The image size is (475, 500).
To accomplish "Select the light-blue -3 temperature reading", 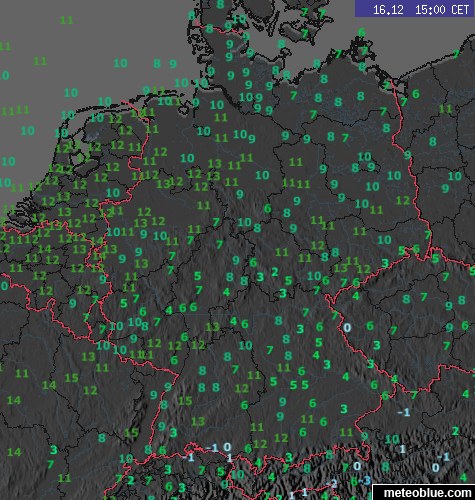I will [365, 481].
